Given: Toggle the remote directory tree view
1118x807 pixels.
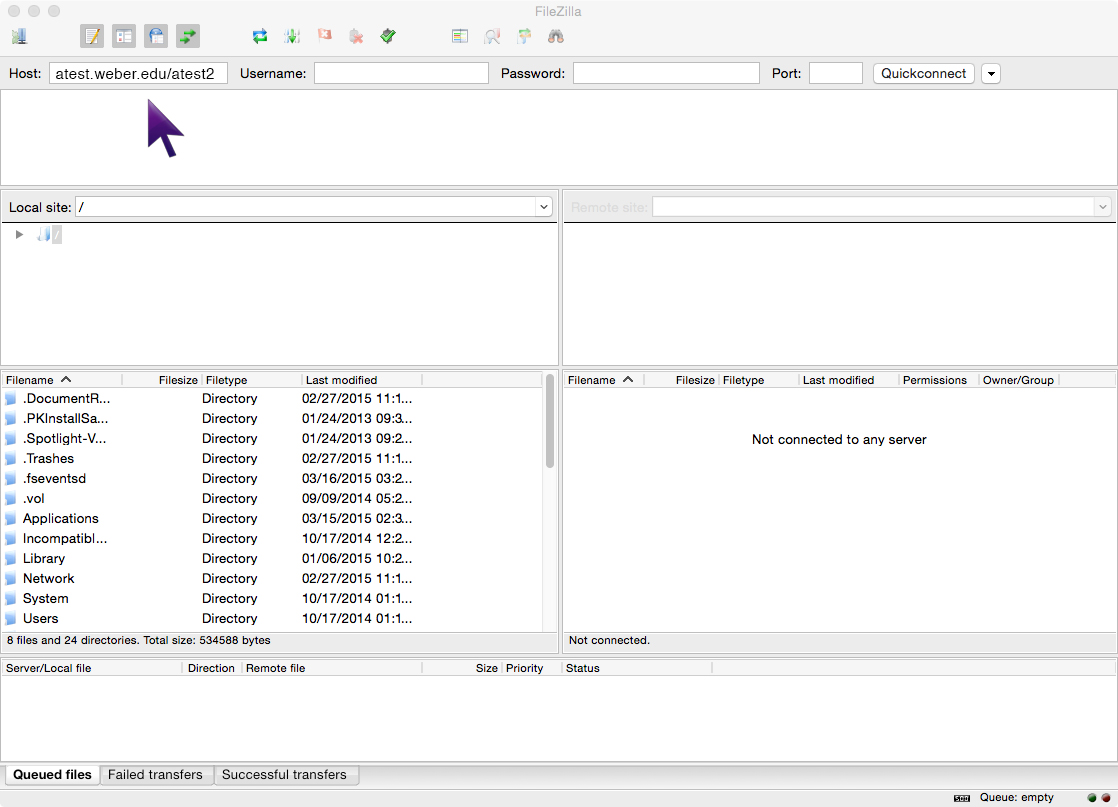Looking at the screenshot, I should (x=156, y=37).
